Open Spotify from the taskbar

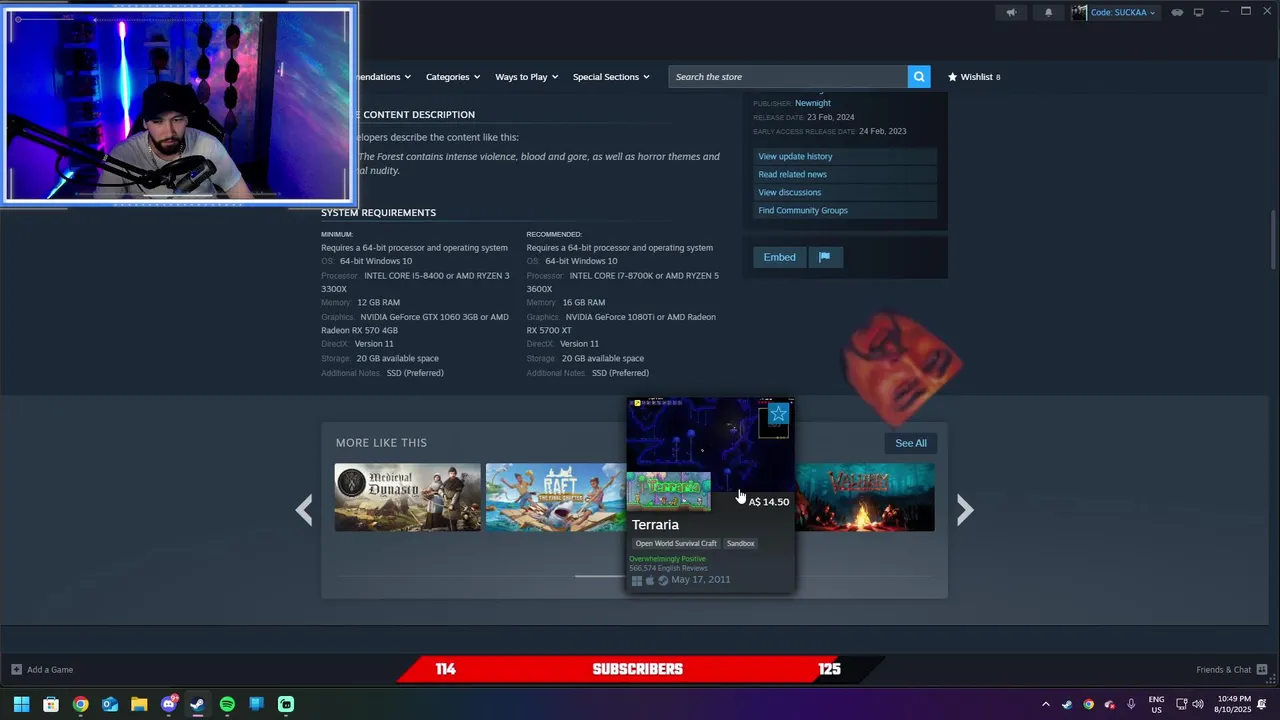tap(227, 704)
